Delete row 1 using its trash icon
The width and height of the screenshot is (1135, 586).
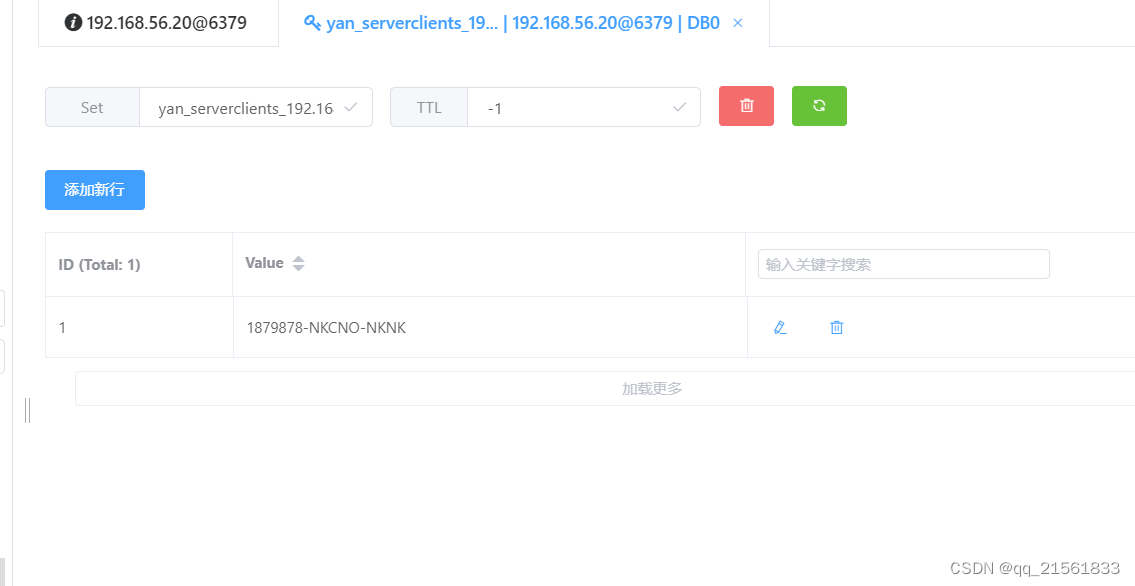836,327
